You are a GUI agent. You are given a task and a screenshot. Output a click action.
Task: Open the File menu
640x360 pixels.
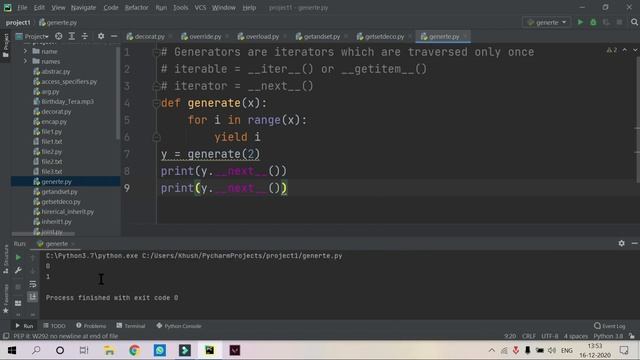22,7
